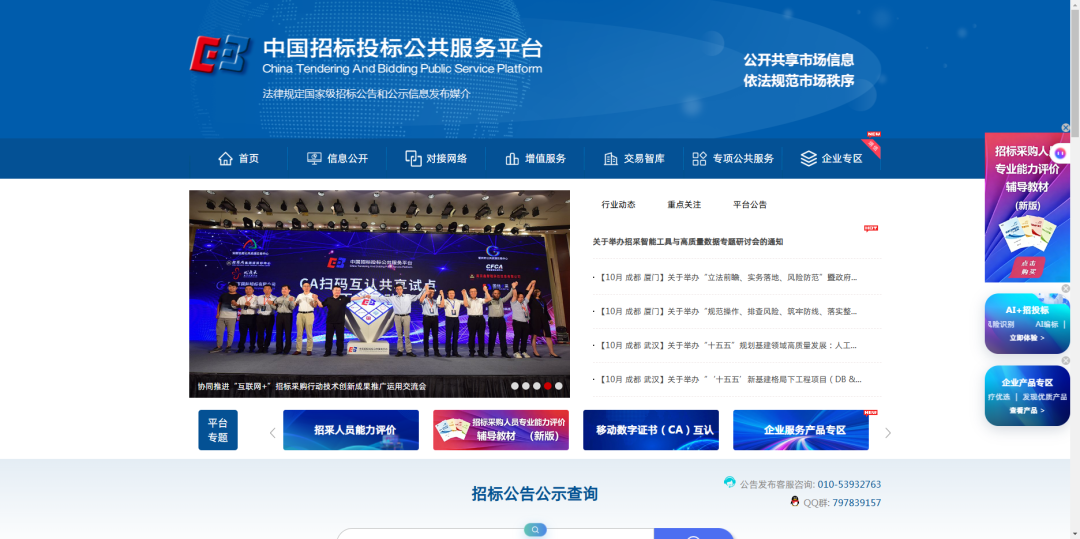
Task: Switch to the 行业动态 tab
Action: (618, 204)
